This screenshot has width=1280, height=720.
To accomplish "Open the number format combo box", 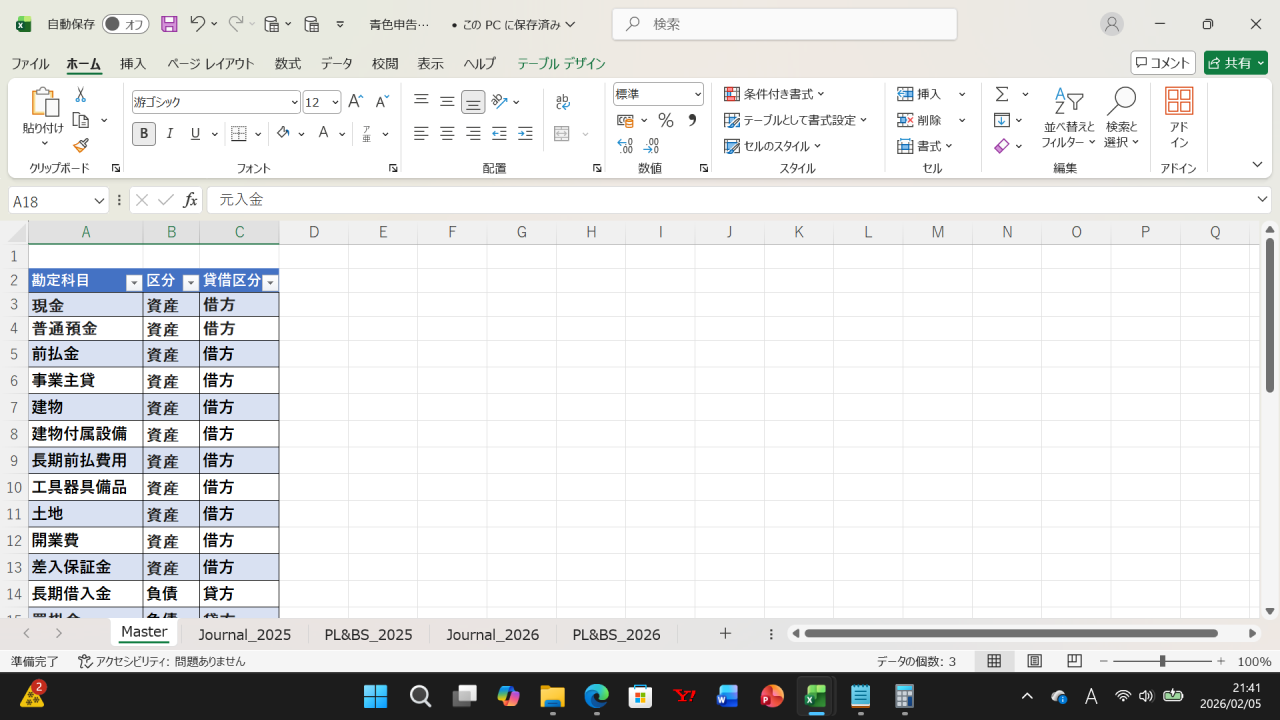I will [658, 94].
